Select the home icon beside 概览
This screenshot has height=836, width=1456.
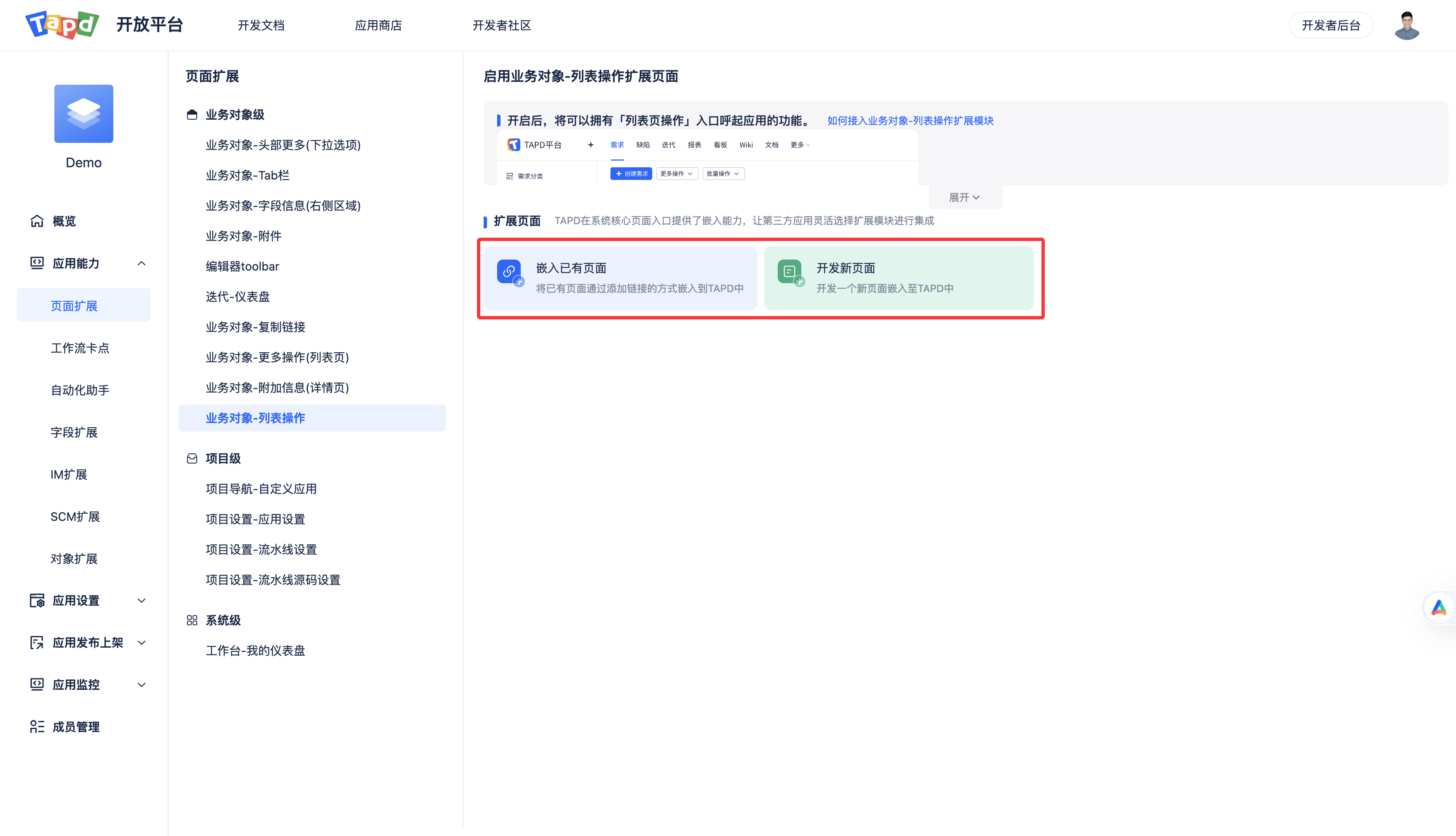click(36, 221)
